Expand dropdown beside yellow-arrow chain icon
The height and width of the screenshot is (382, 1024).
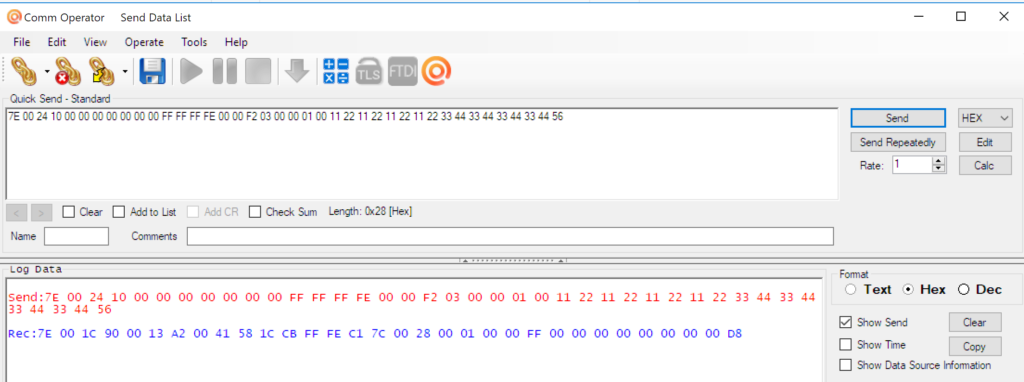pos(125,71)
